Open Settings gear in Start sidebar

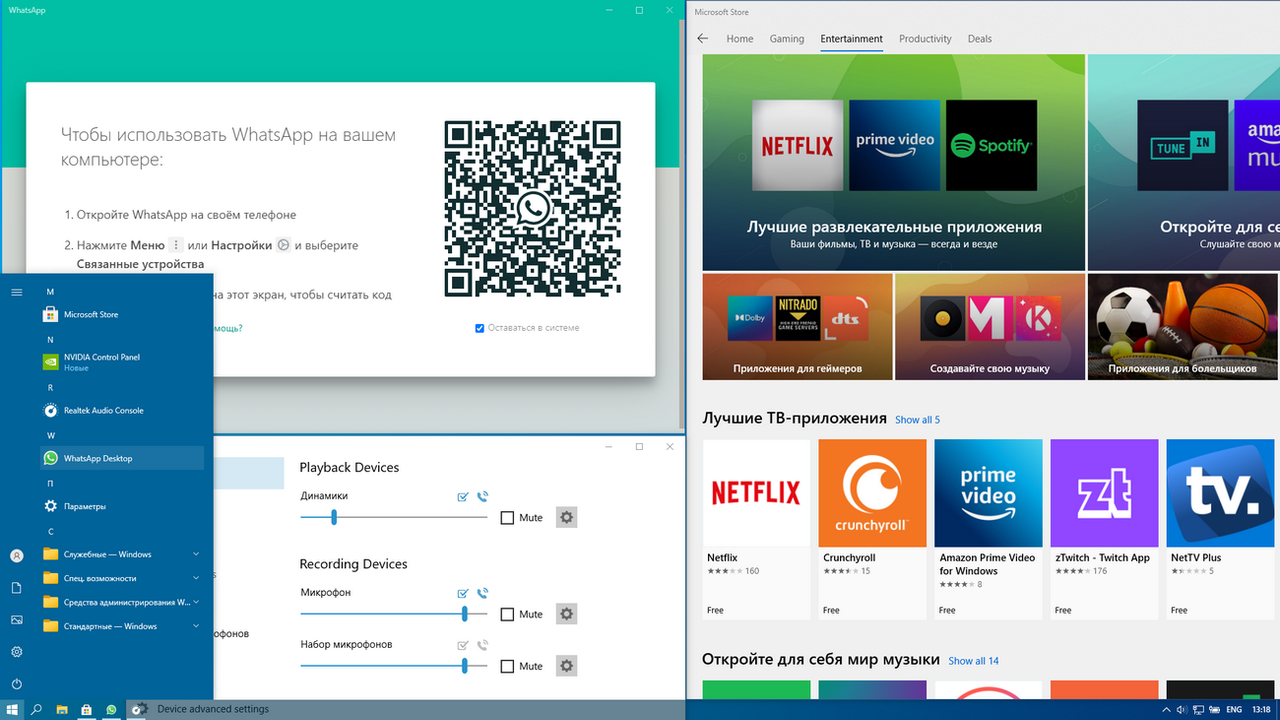coord(16,652)
